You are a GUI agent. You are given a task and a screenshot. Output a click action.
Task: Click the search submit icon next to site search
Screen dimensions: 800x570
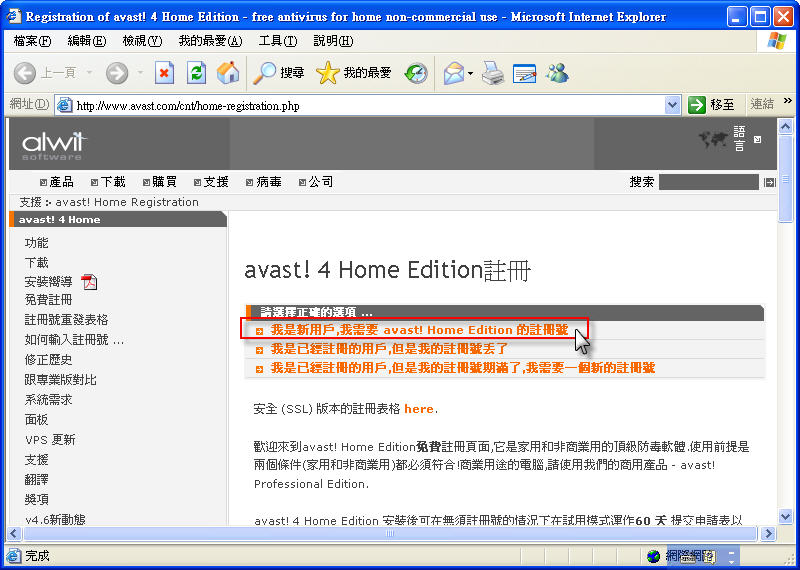769,182
